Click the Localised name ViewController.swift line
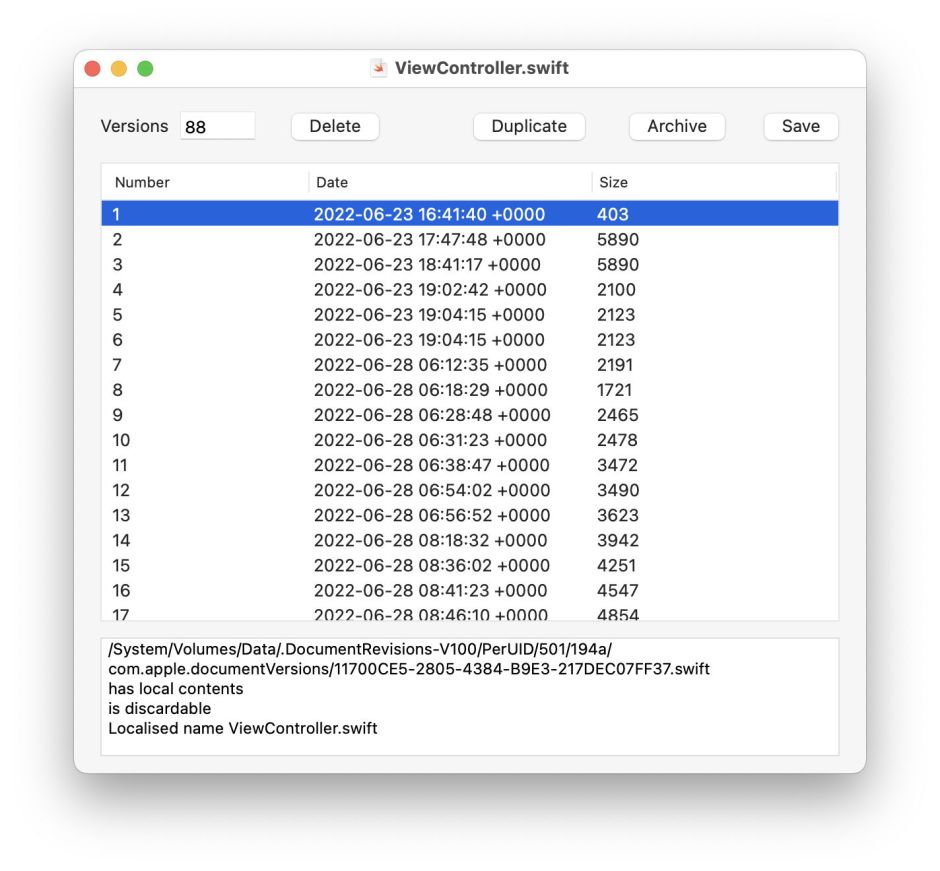940x871 pixels. [x=240, y=728]
